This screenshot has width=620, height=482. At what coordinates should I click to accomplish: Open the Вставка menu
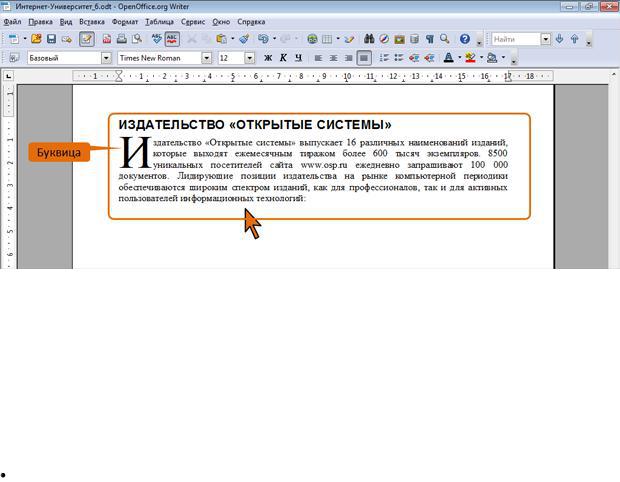coord(92,22)
